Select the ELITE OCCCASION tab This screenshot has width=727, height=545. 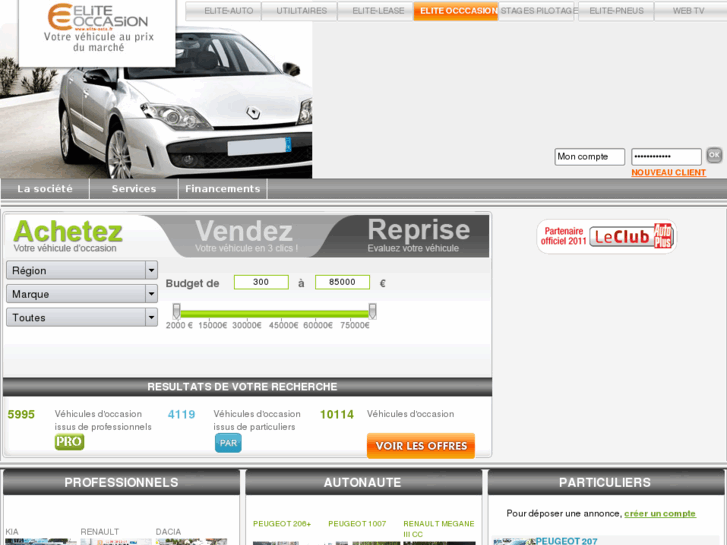456,11
